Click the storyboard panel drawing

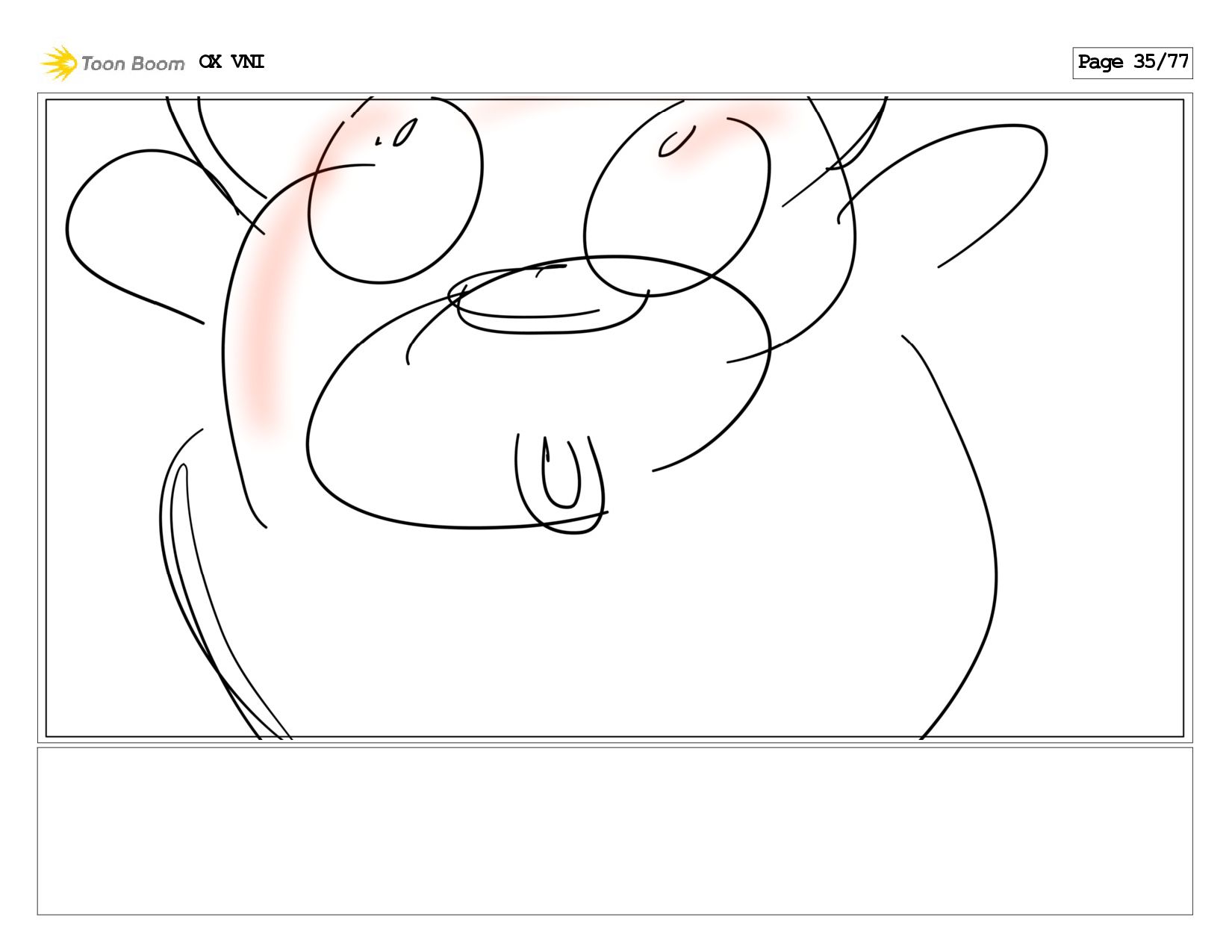(615, 418)
